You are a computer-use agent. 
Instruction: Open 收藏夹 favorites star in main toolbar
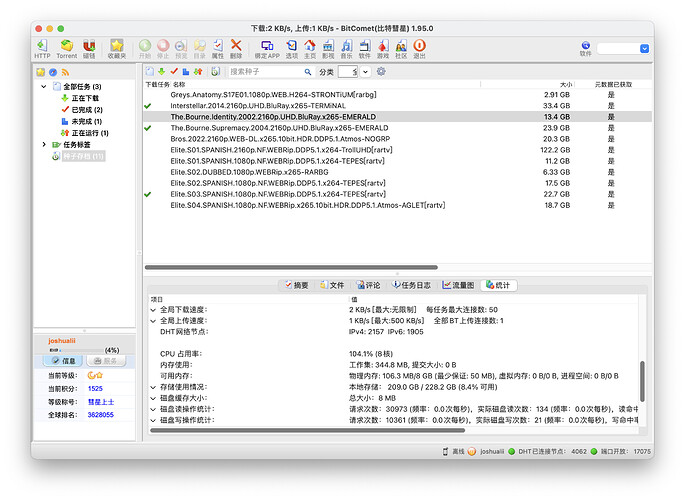[x=117, y=48]
